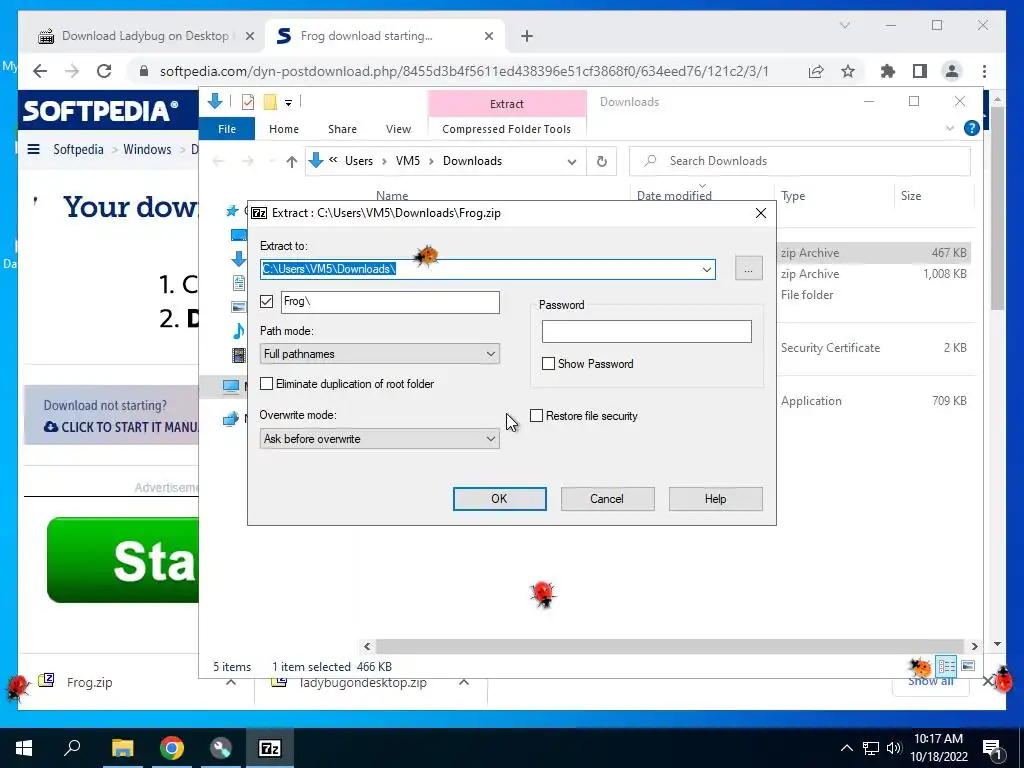Screen dimensions: 1024x768
Task: Go up one folder in Explorer
Action: point(291,161)
